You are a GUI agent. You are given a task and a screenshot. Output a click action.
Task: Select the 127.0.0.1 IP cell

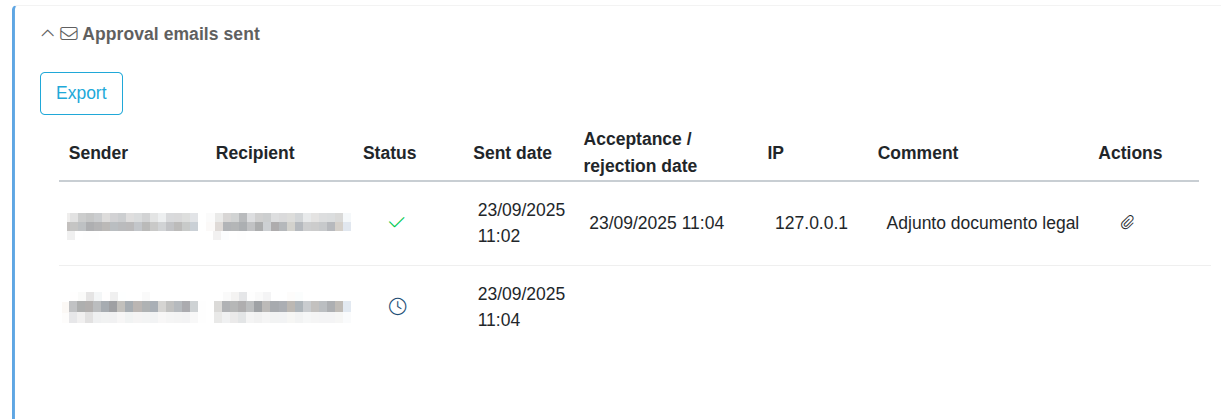[811, 223]
